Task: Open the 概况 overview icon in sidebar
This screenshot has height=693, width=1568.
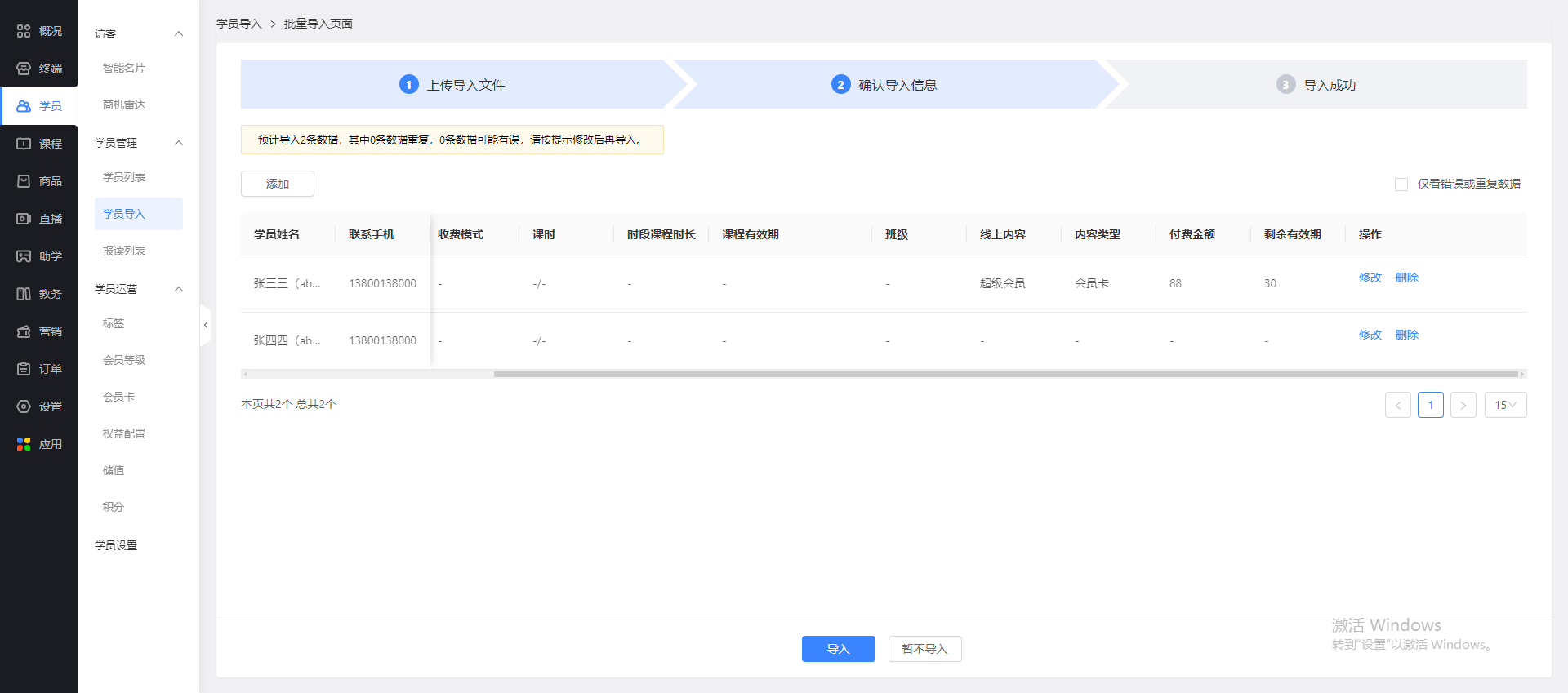Action: coord(24,31)
